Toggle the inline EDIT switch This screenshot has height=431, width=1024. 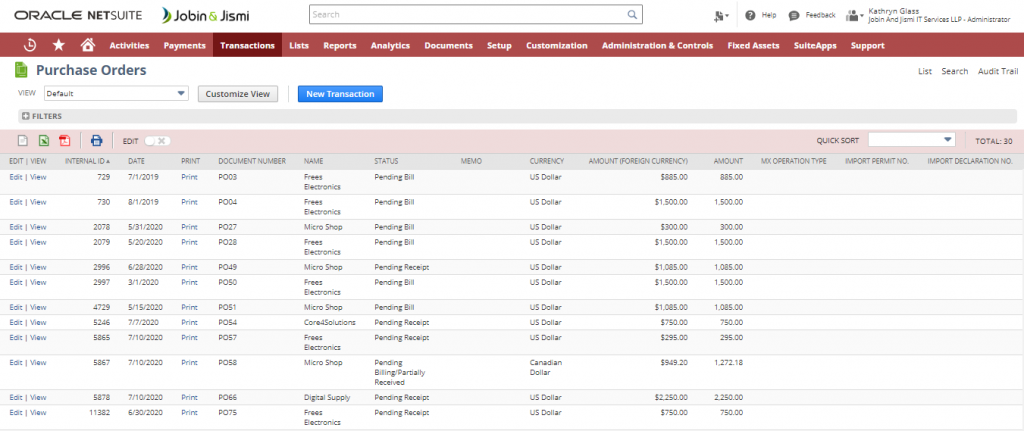[x=157, y=141]
